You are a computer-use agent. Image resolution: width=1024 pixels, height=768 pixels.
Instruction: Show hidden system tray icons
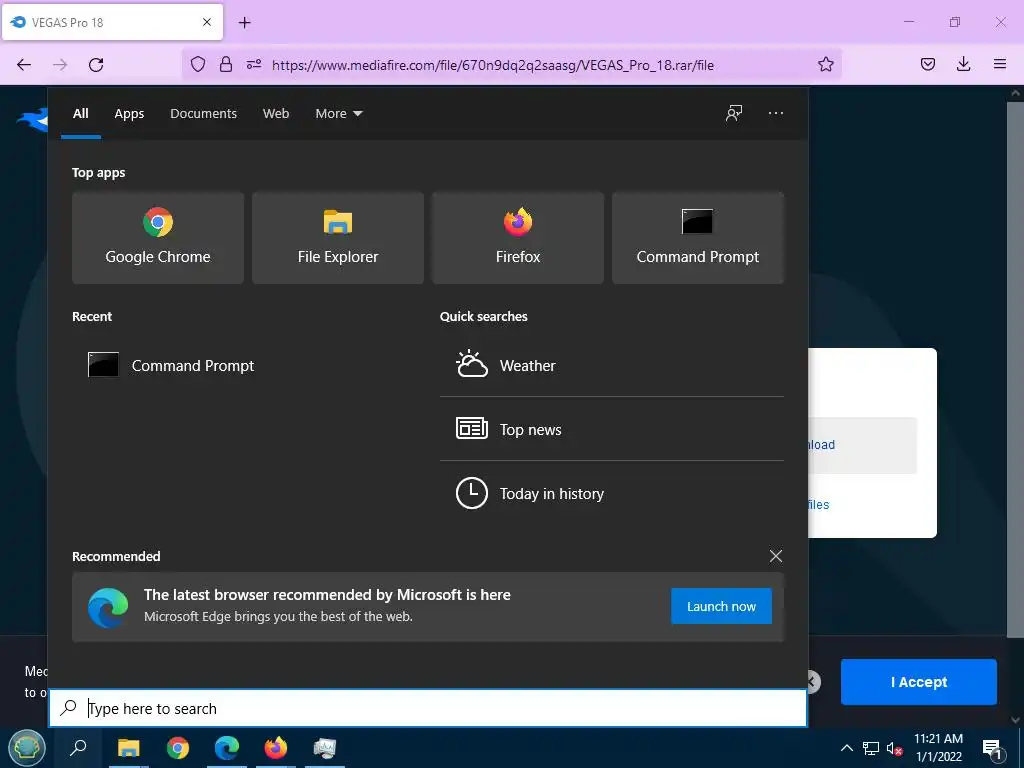tap(846, 748)
